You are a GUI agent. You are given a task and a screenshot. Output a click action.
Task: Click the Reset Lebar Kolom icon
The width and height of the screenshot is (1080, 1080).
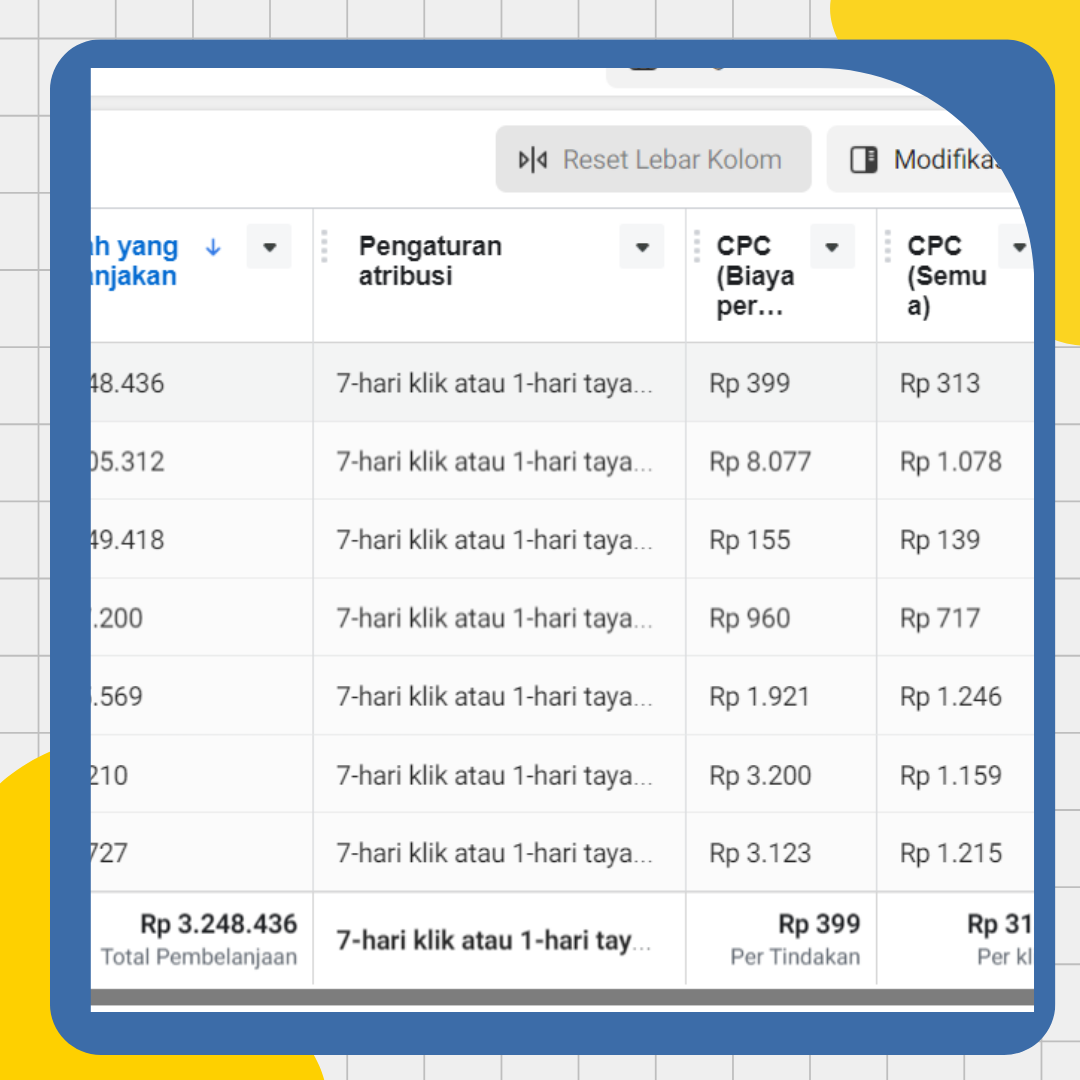(533, 160)
